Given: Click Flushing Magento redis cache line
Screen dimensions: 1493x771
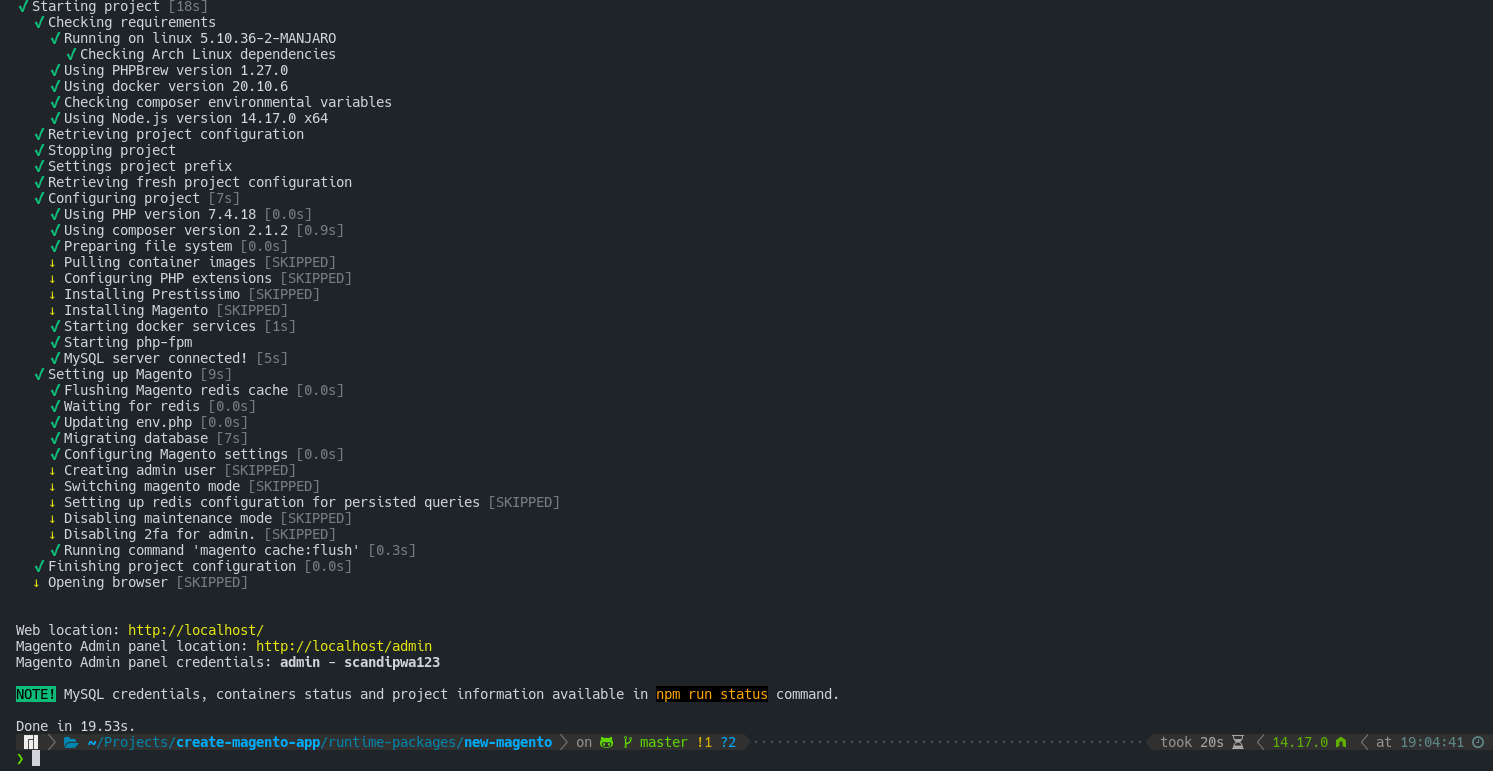Looking at the screenshot, I should [204, 390].
